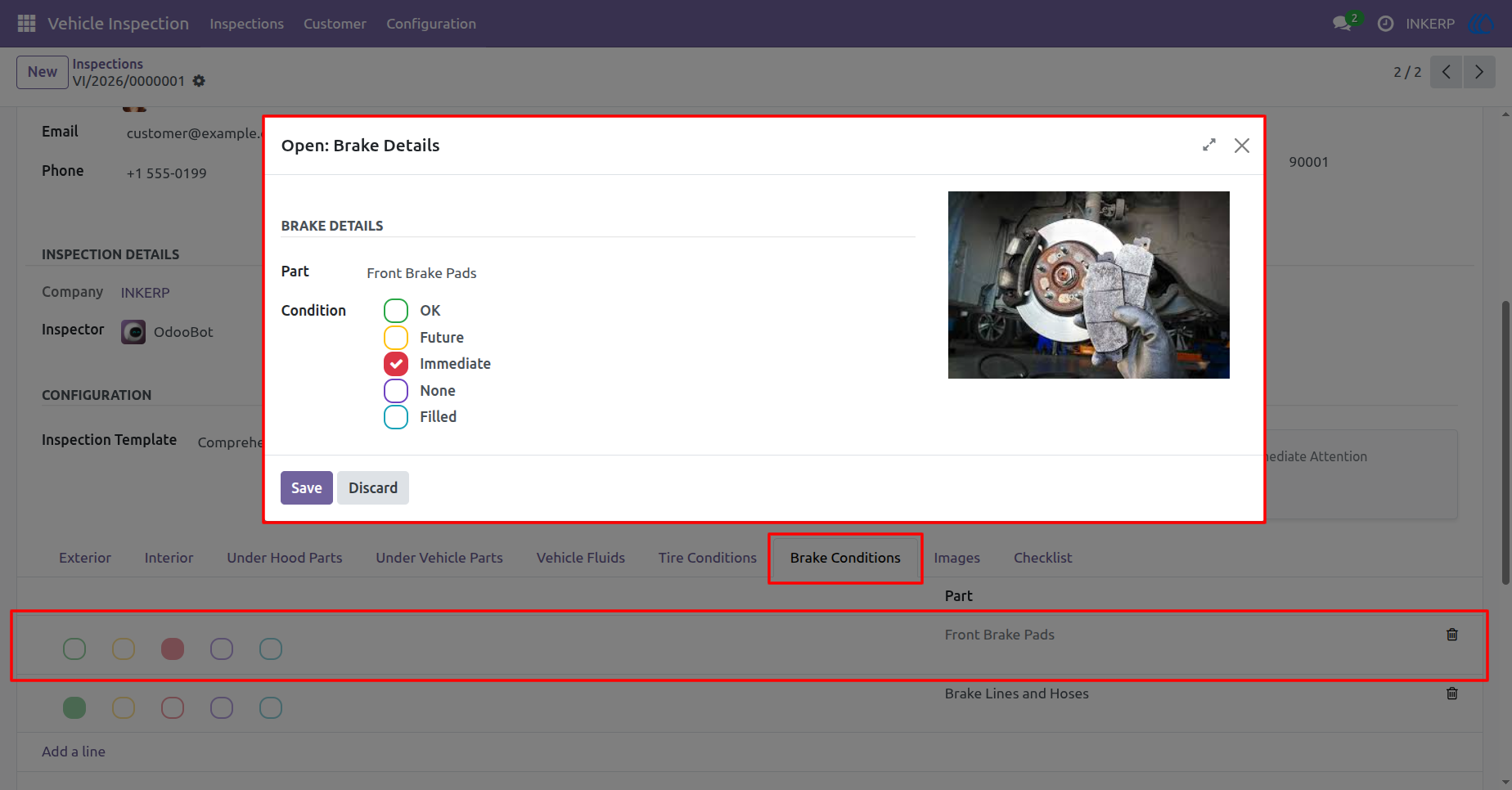Click the brake pads photo thumbnail
1512x790 pixels.
1089,285
